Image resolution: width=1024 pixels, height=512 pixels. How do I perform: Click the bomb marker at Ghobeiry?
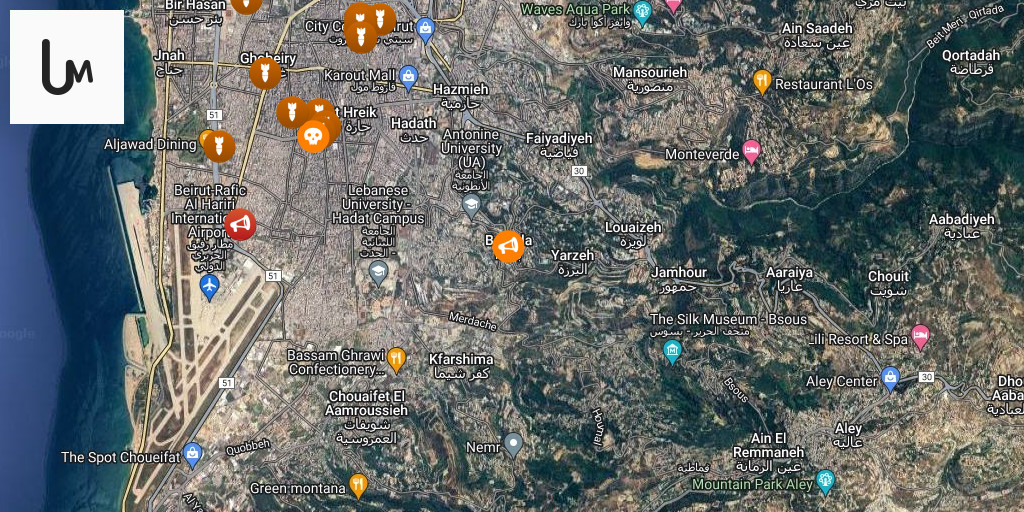[x=265, y=73]
